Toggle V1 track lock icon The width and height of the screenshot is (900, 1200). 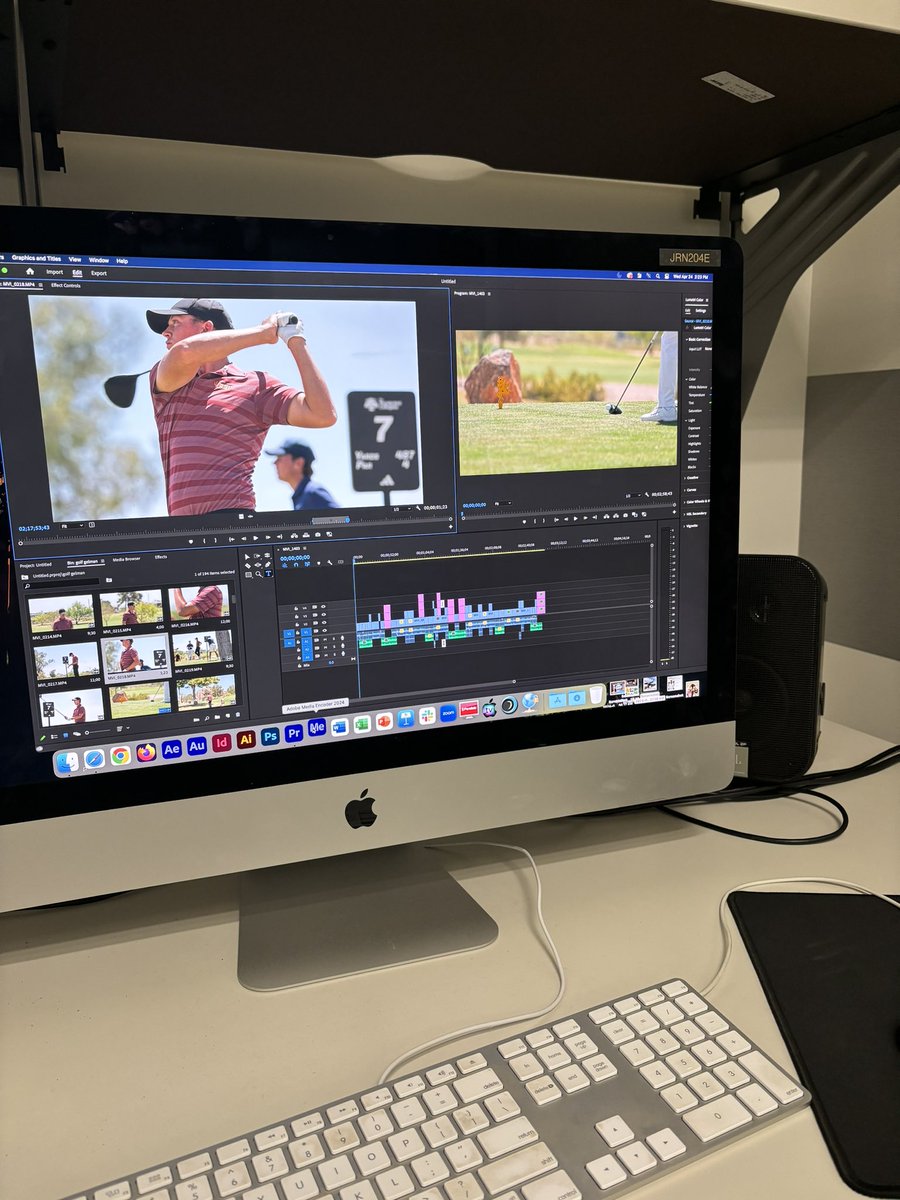[297, 632]
